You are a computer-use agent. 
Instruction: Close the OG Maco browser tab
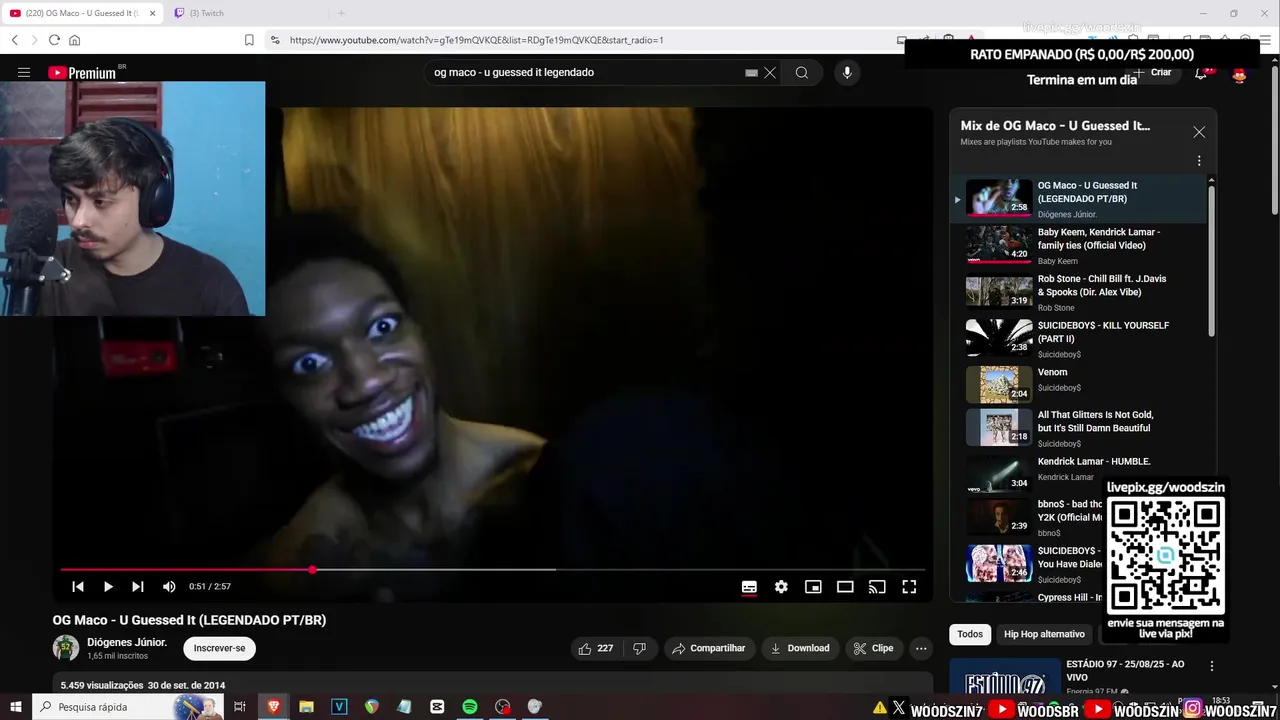[152, 13]
